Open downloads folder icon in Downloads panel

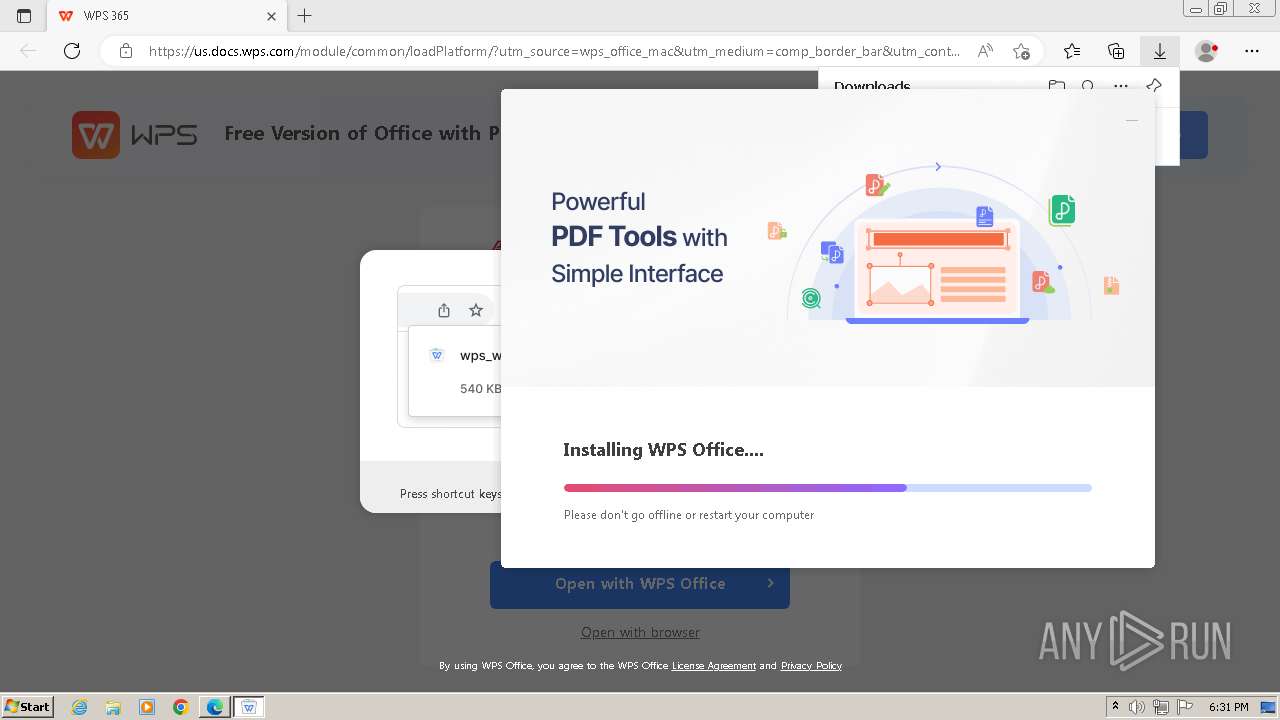pyautogui.click(x=1056, y=86)
